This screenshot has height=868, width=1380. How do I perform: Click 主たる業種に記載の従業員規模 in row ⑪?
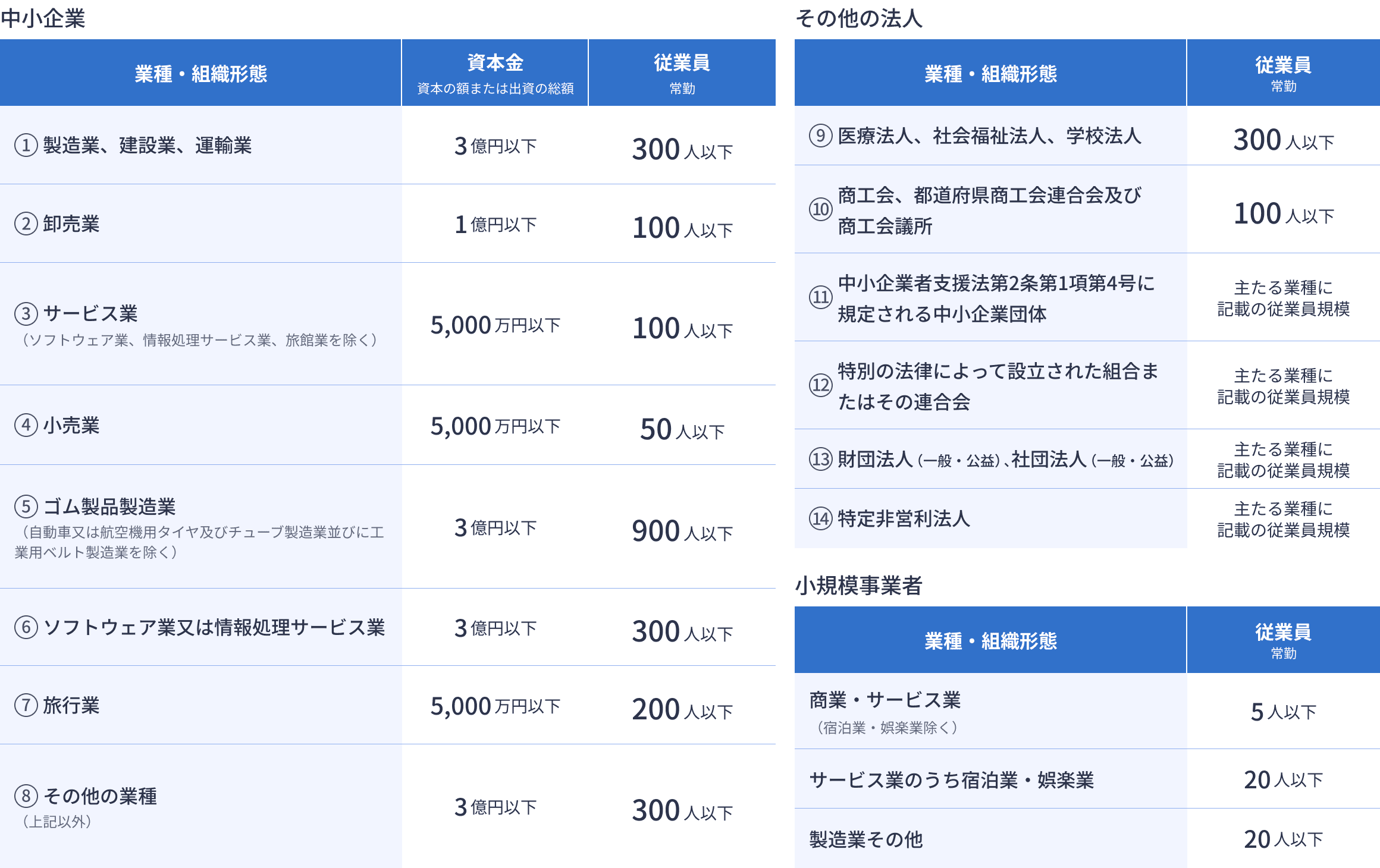(x=1284, y=298)
